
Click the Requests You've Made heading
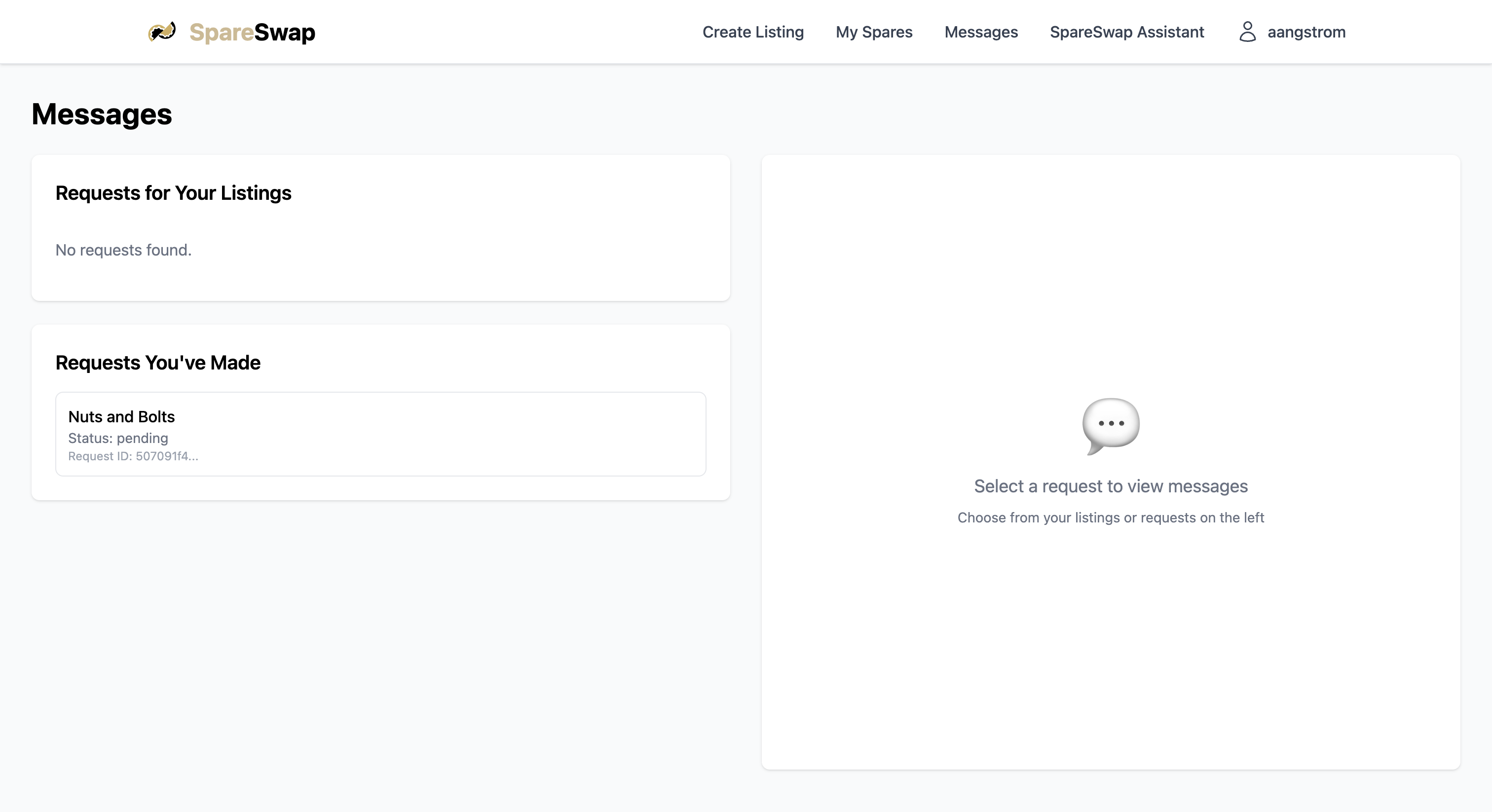pyautogui.click(x=157, y=363)
